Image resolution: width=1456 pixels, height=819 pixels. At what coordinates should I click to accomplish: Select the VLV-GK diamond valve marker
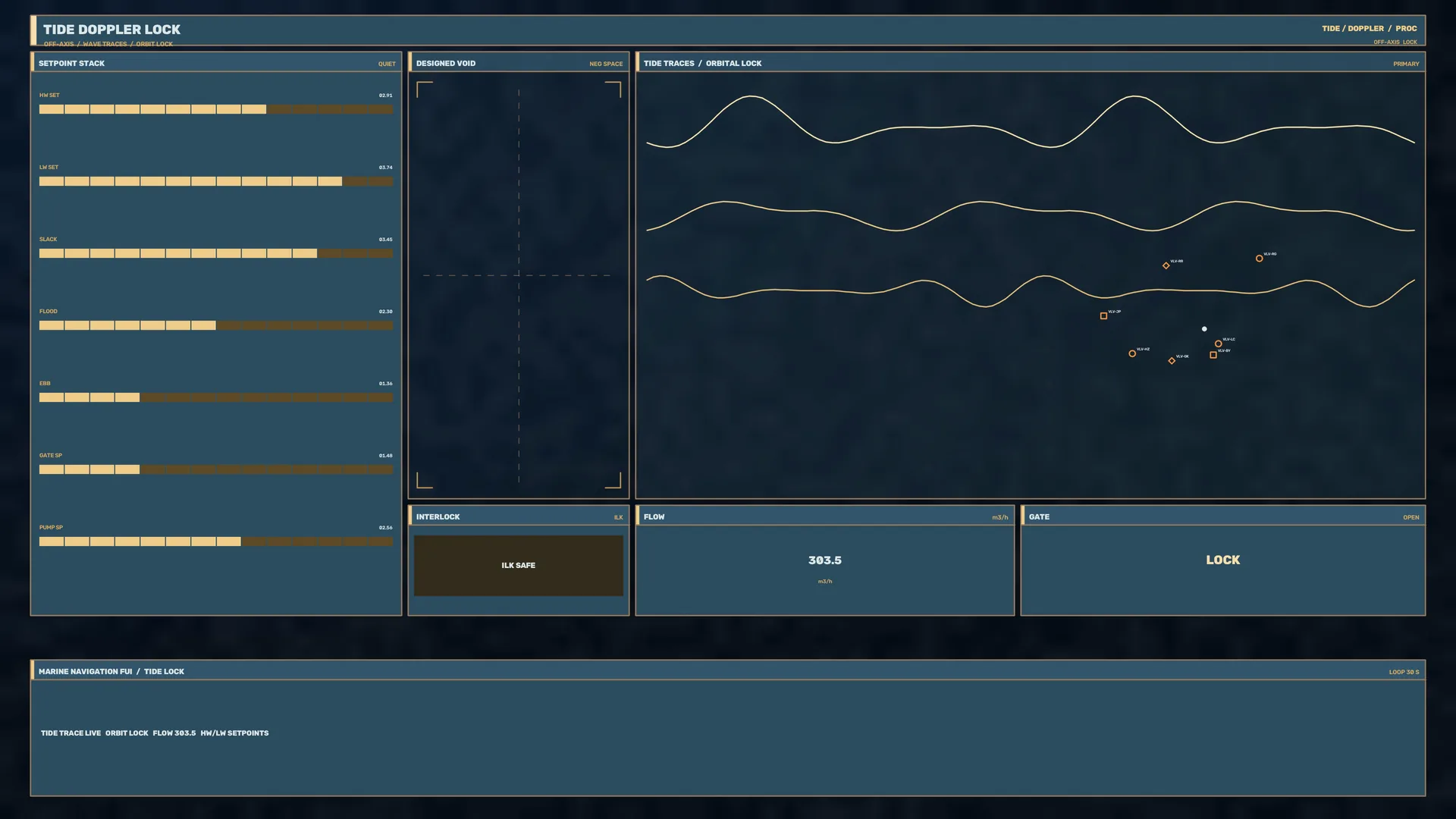(1172, 361)
